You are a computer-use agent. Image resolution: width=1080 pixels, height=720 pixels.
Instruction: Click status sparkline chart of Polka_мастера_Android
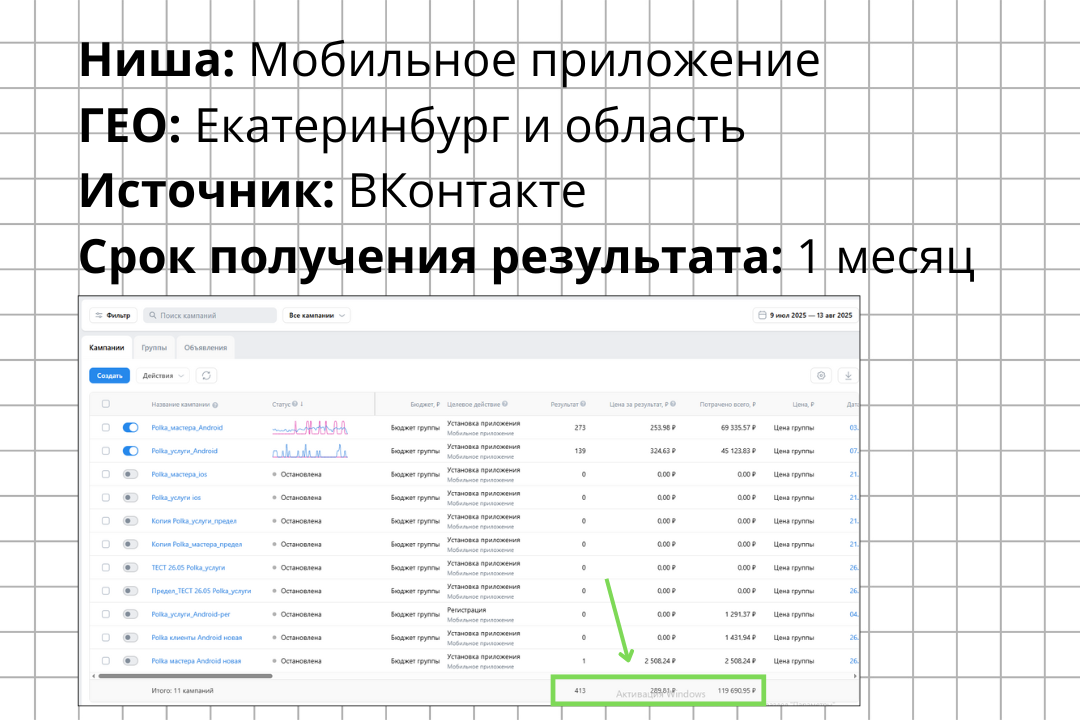coord(310,428)
